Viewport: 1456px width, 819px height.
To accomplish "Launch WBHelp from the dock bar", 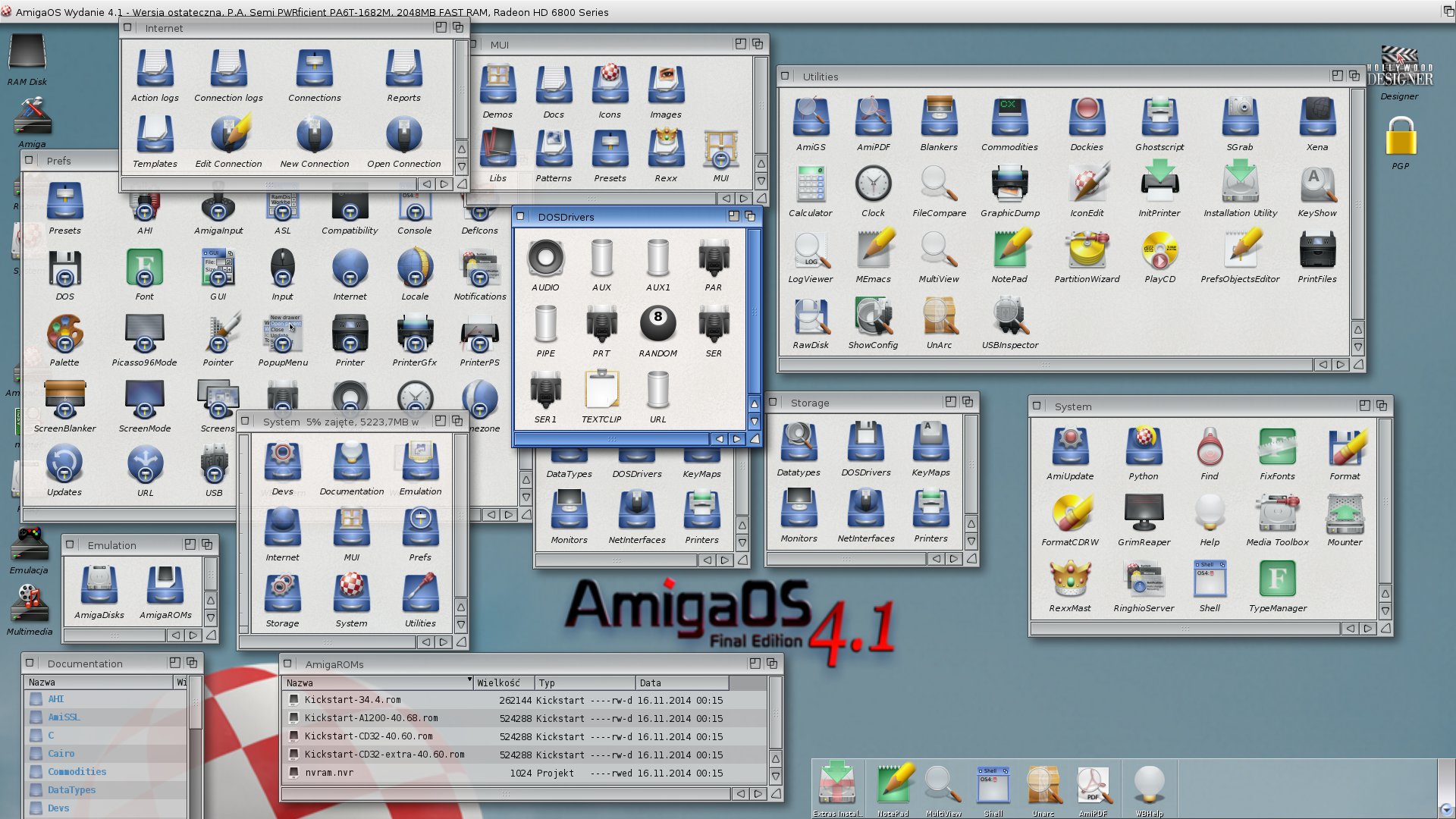I will coord(1149,789).
